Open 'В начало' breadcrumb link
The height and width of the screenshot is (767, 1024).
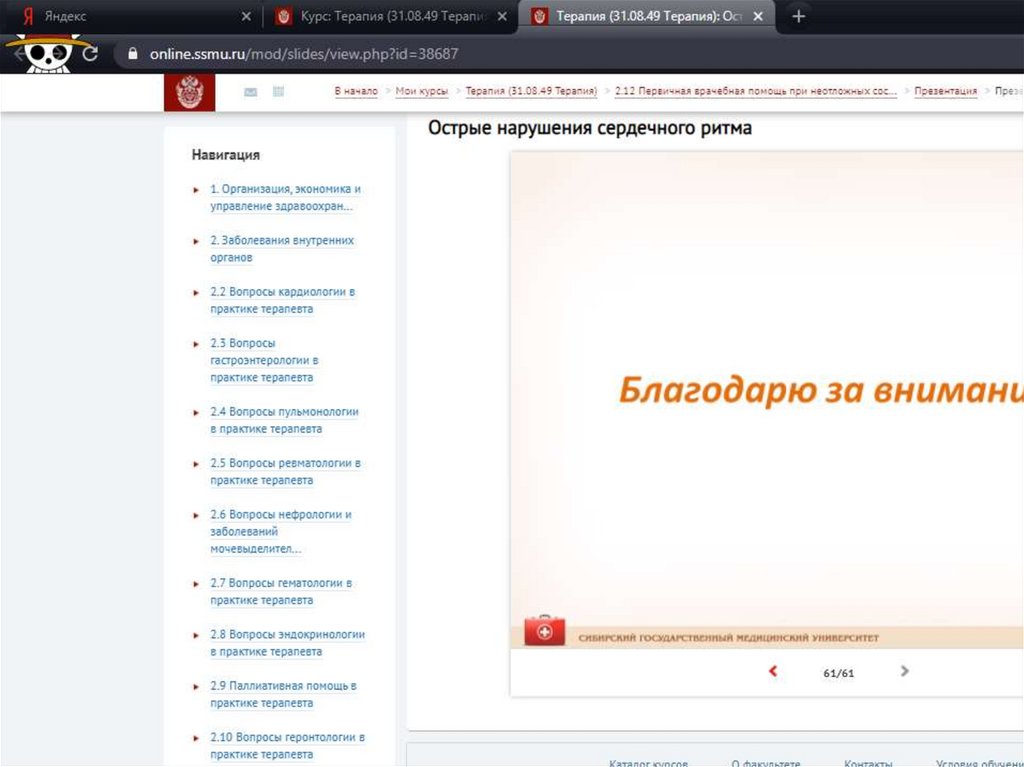click(x=356, y=91)
